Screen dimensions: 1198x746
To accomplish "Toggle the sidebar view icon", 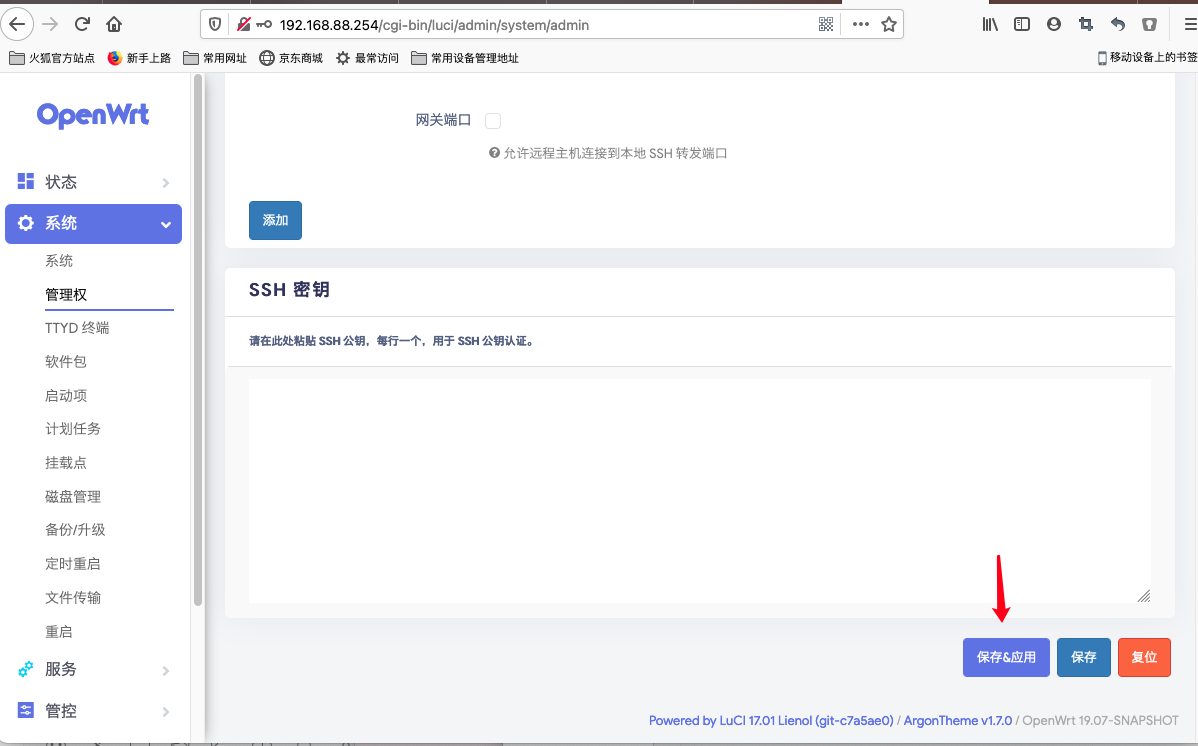I will coord(1022,24).
